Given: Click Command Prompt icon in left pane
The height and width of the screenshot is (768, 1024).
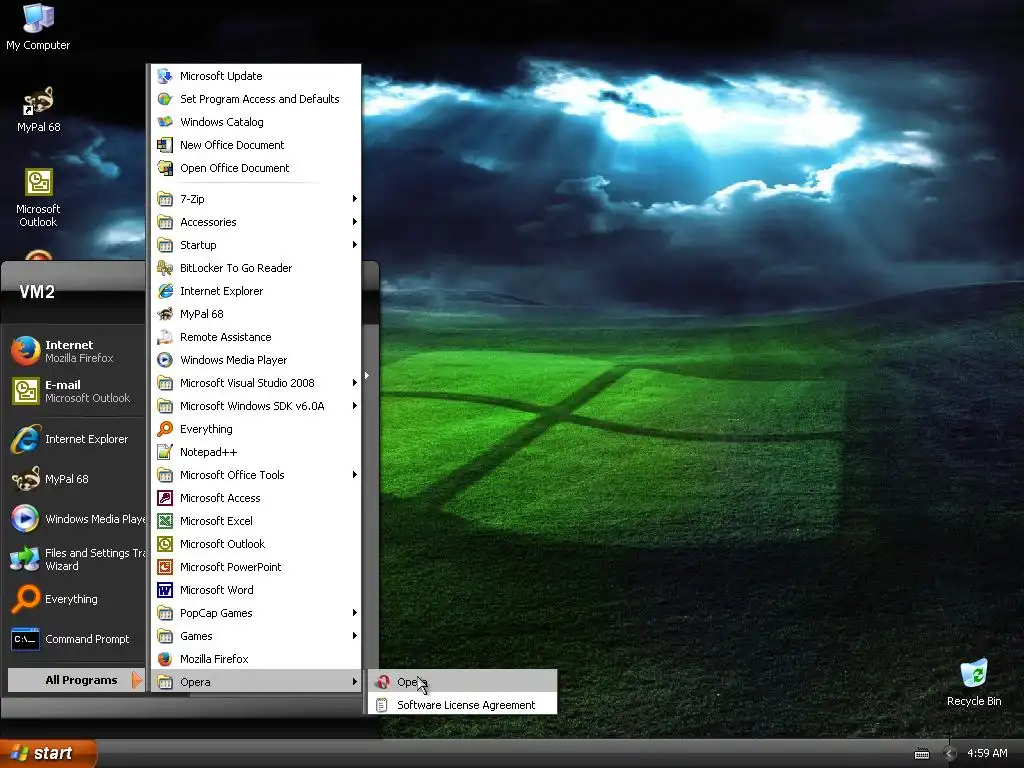Looking at the screenshot, I should point(25,639).
